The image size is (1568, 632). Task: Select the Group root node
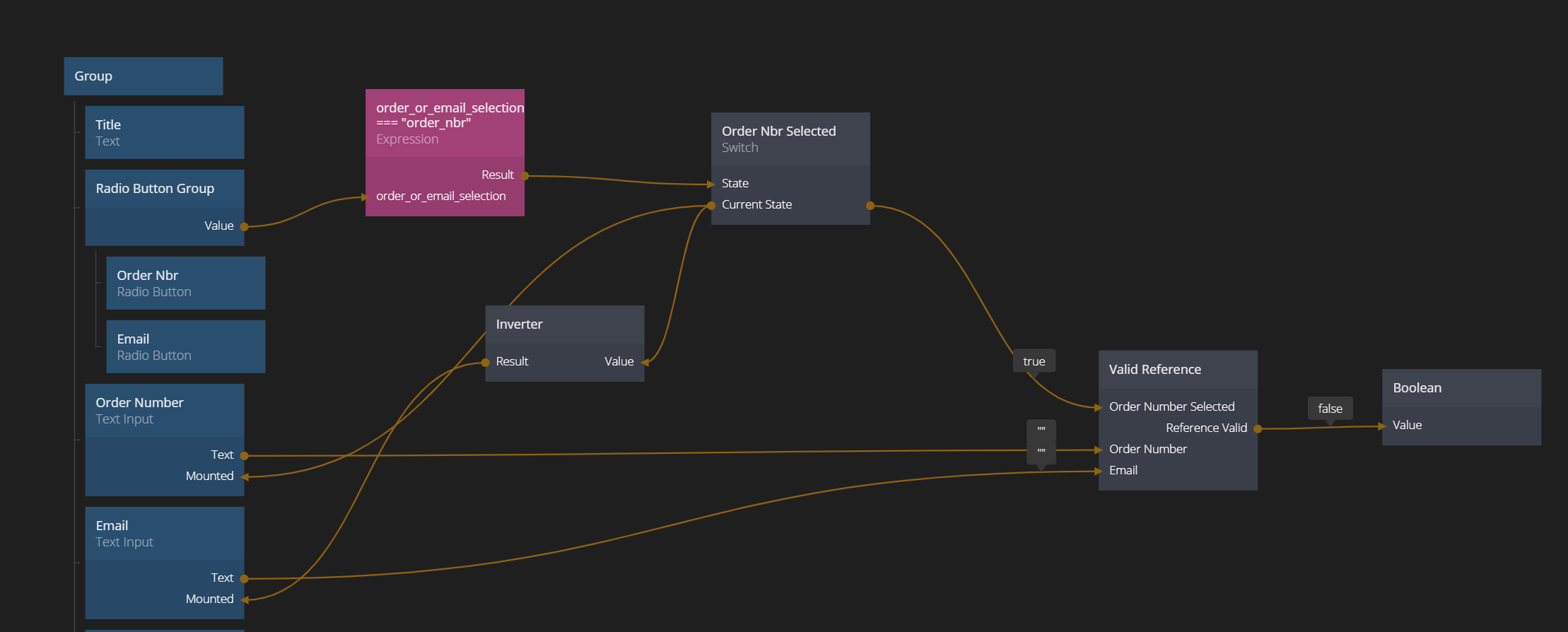(143, 76)
